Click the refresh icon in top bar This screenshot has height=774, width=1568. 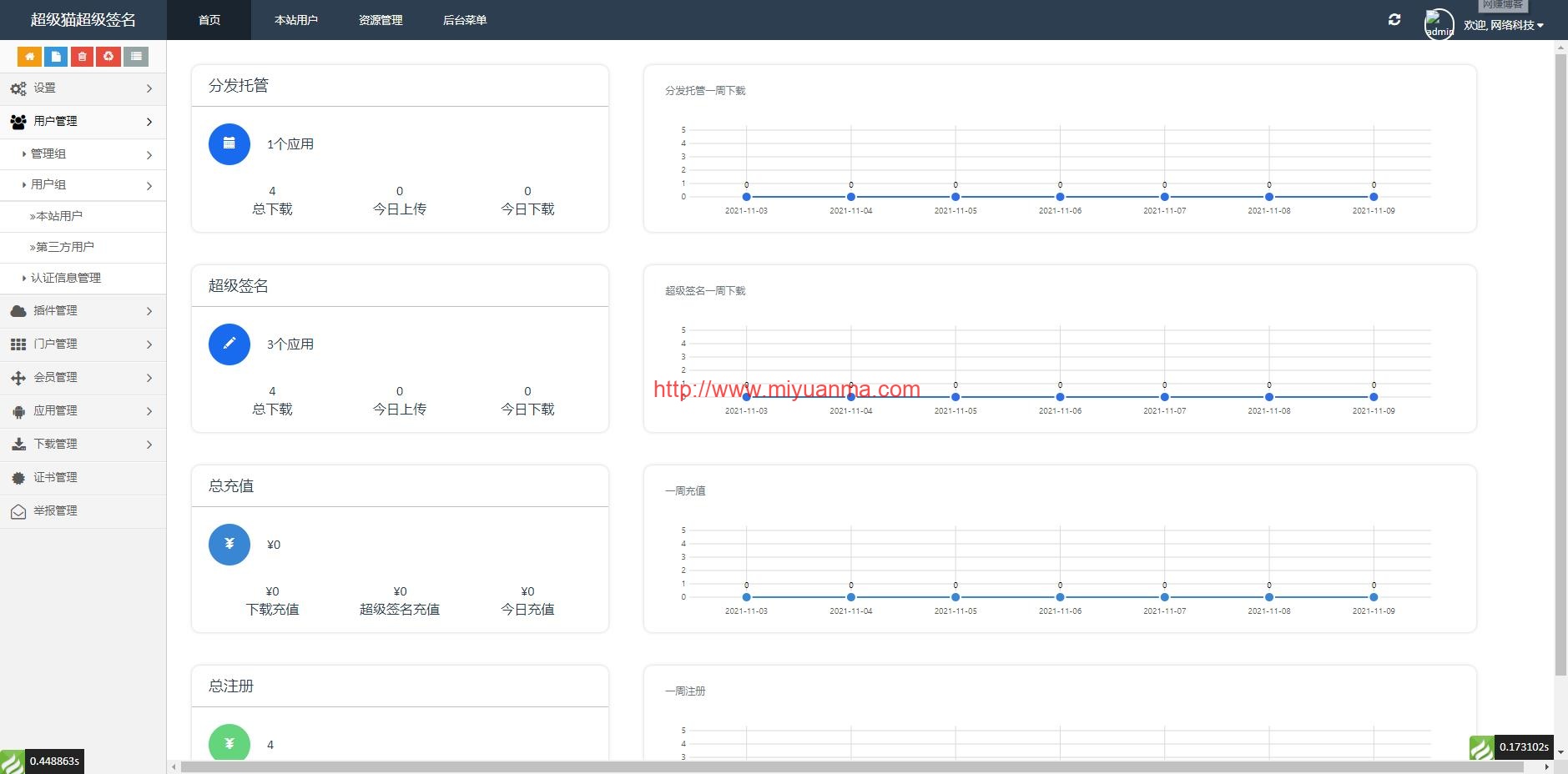pyautogui.click(x=1394, y=19)
